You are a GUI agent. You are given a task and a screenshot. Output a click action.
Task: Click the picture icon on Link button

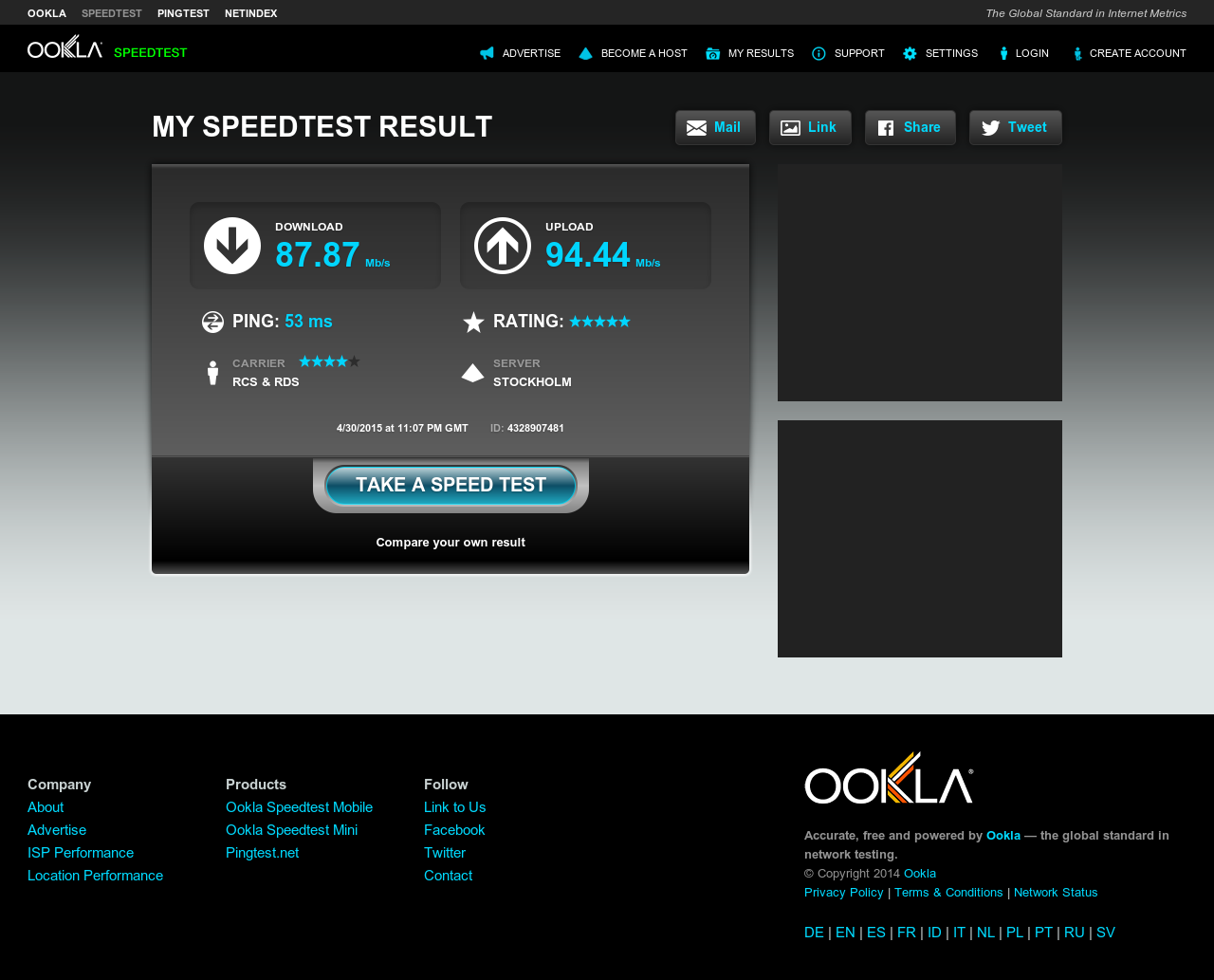tap(791, 128)
